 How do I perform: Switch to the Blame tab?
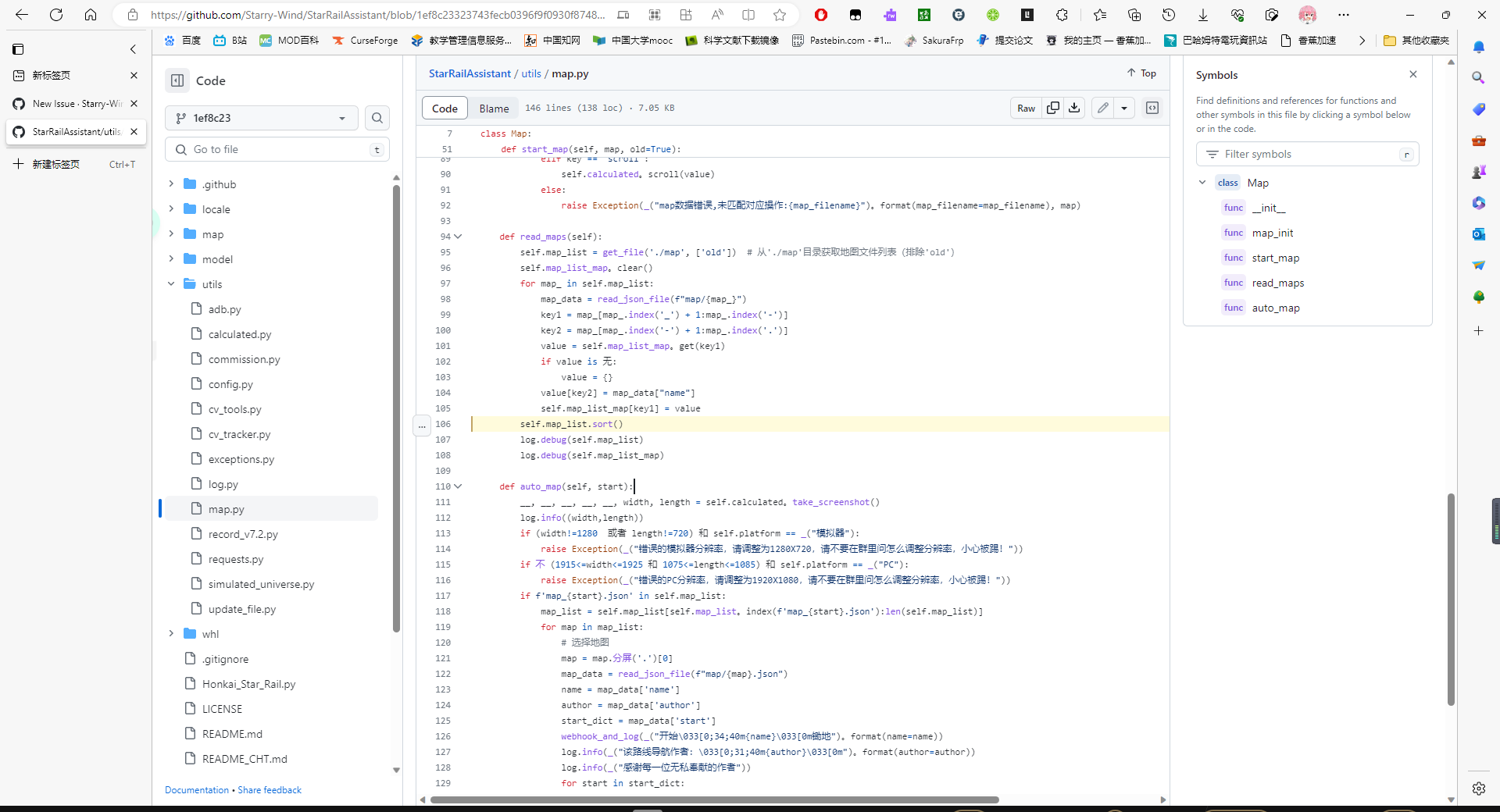[494, 108]
